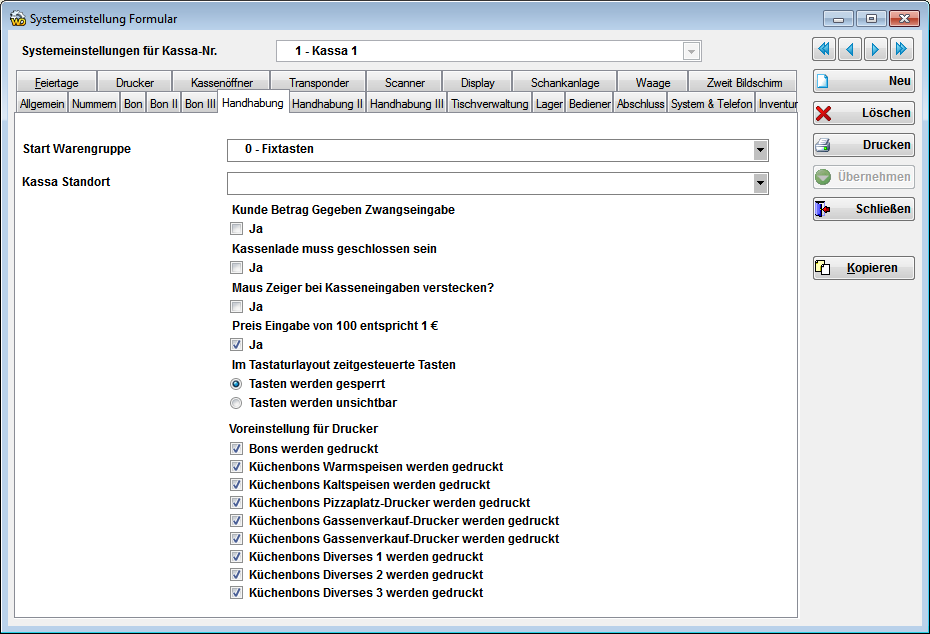Uncheck Küchenbons Diverses 2 werden gedruckt

point(237,575)
